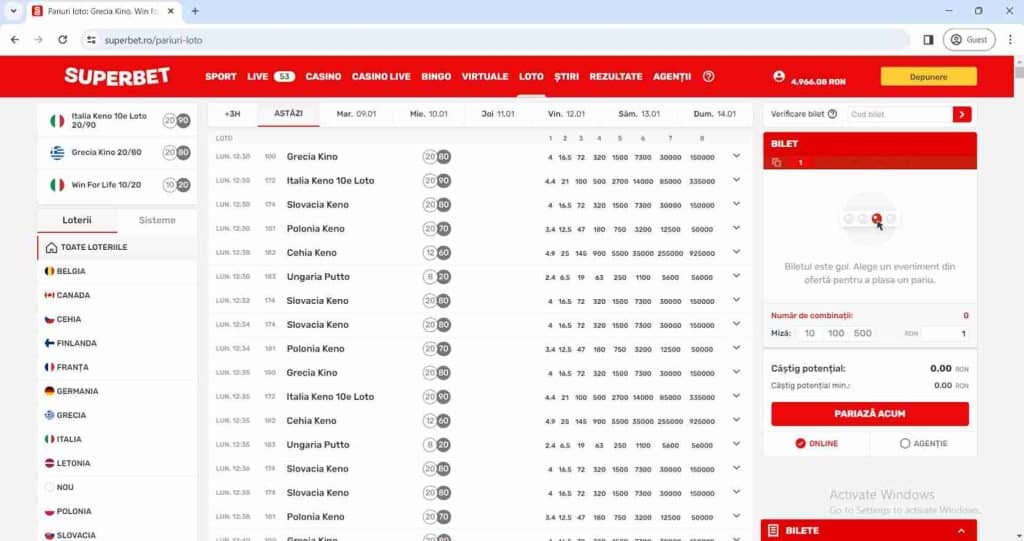Open the Rezultate link

[x=616, y=76]
